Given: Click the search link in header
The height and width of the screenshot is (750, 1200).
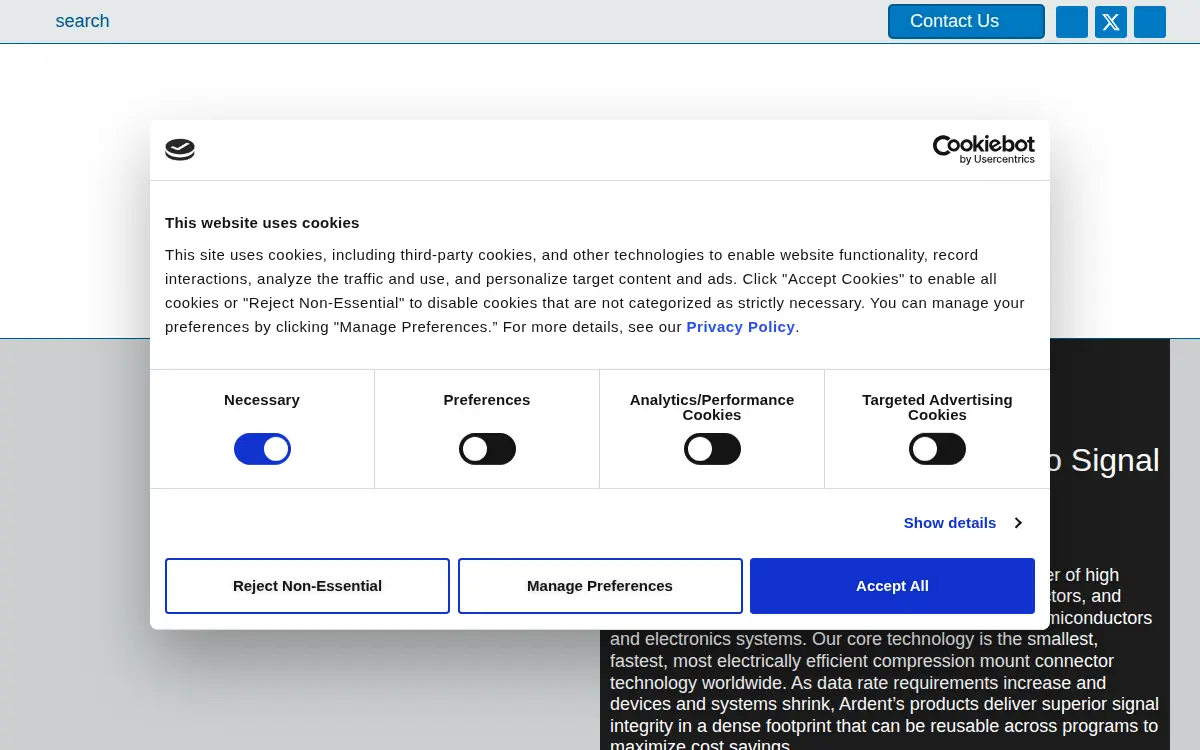Looking at the screenshot, I should 82,21.
